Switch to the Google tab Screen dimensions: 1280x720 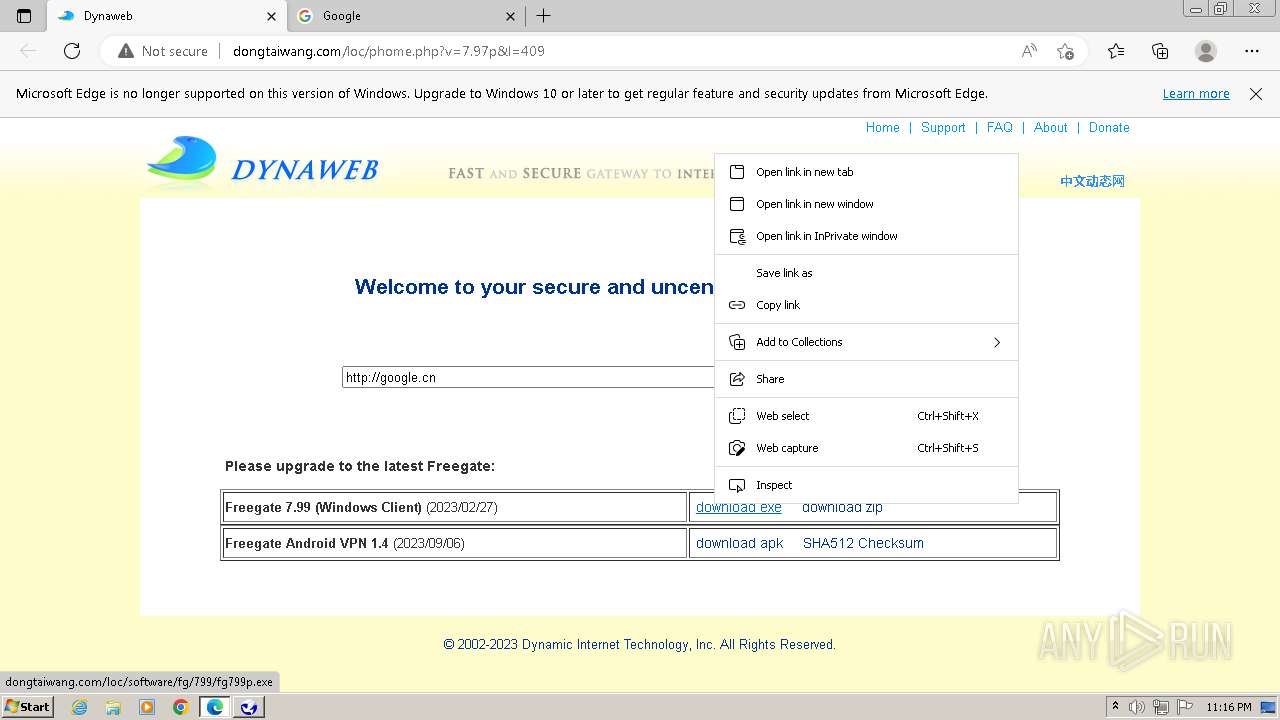[x=405, y=16]
